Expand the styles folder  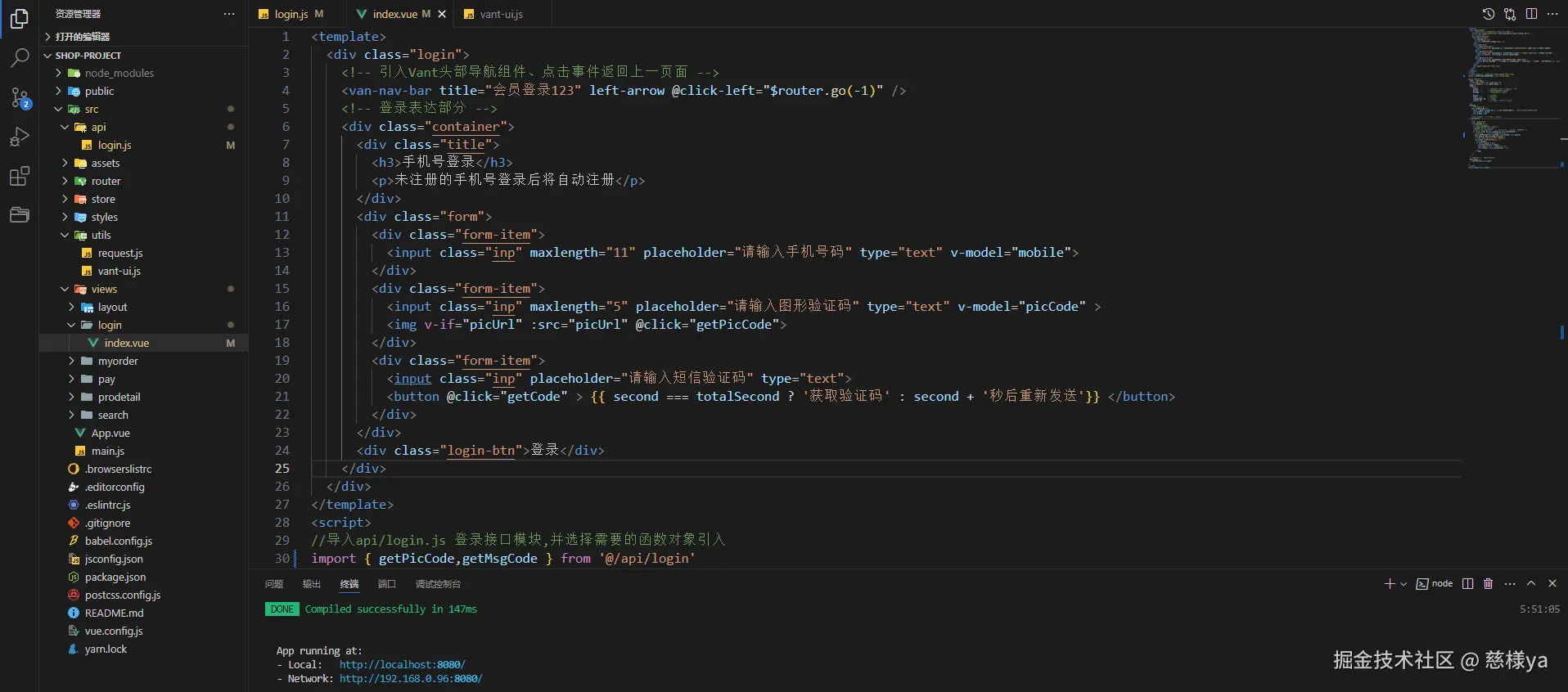144,217
